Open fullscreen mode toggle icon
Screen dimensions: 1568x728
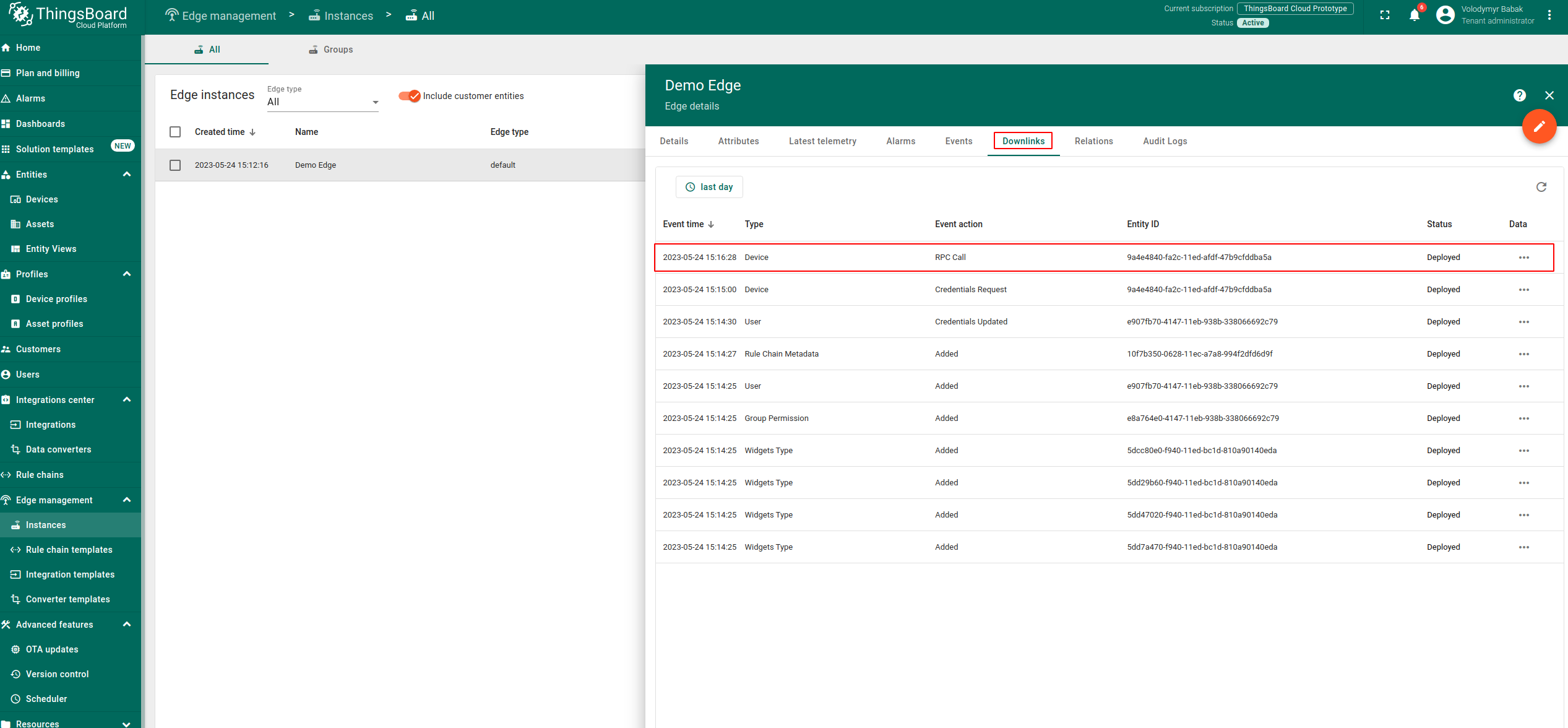1385,15
